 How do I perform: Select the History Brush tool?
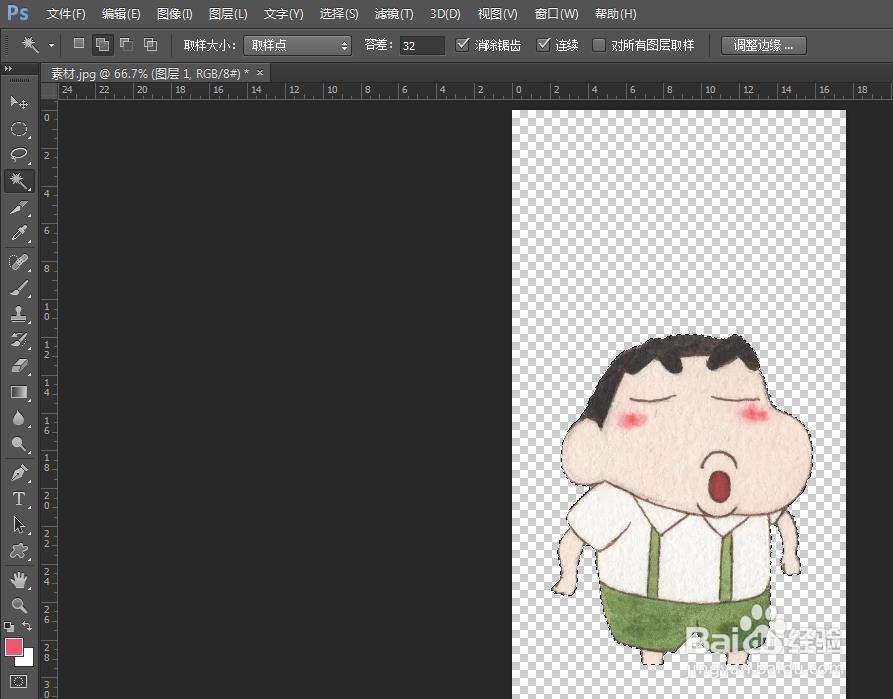pos(19,340)
